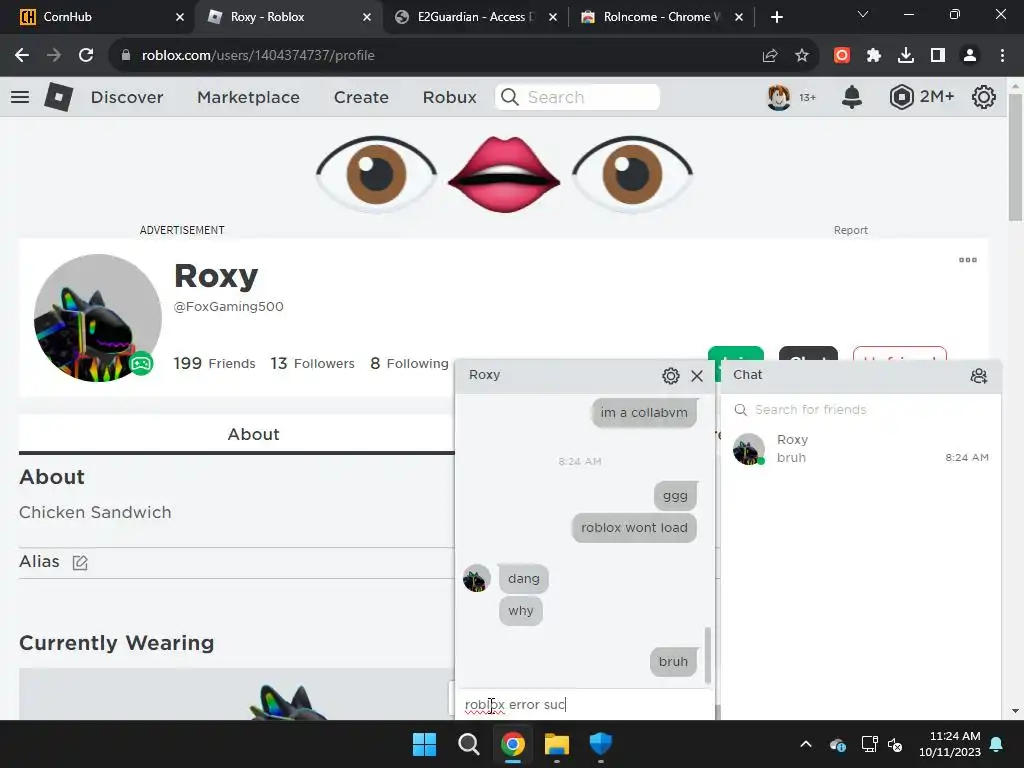Bookmark this page with the star icon
The width and height of the screenshot is (1024, 768).
802,56
